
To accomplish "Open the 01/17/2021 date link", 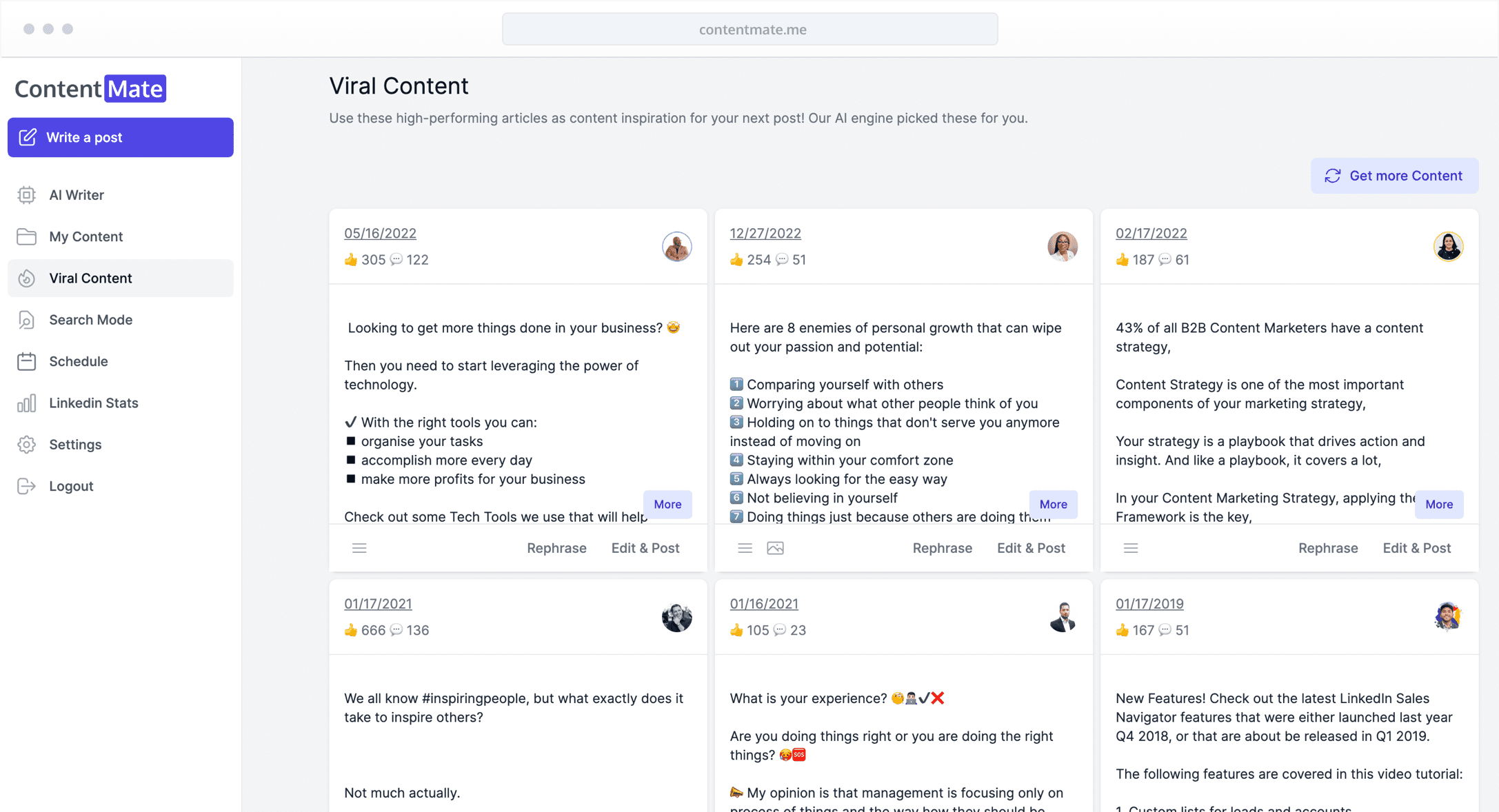I will (x=378, y=604).
